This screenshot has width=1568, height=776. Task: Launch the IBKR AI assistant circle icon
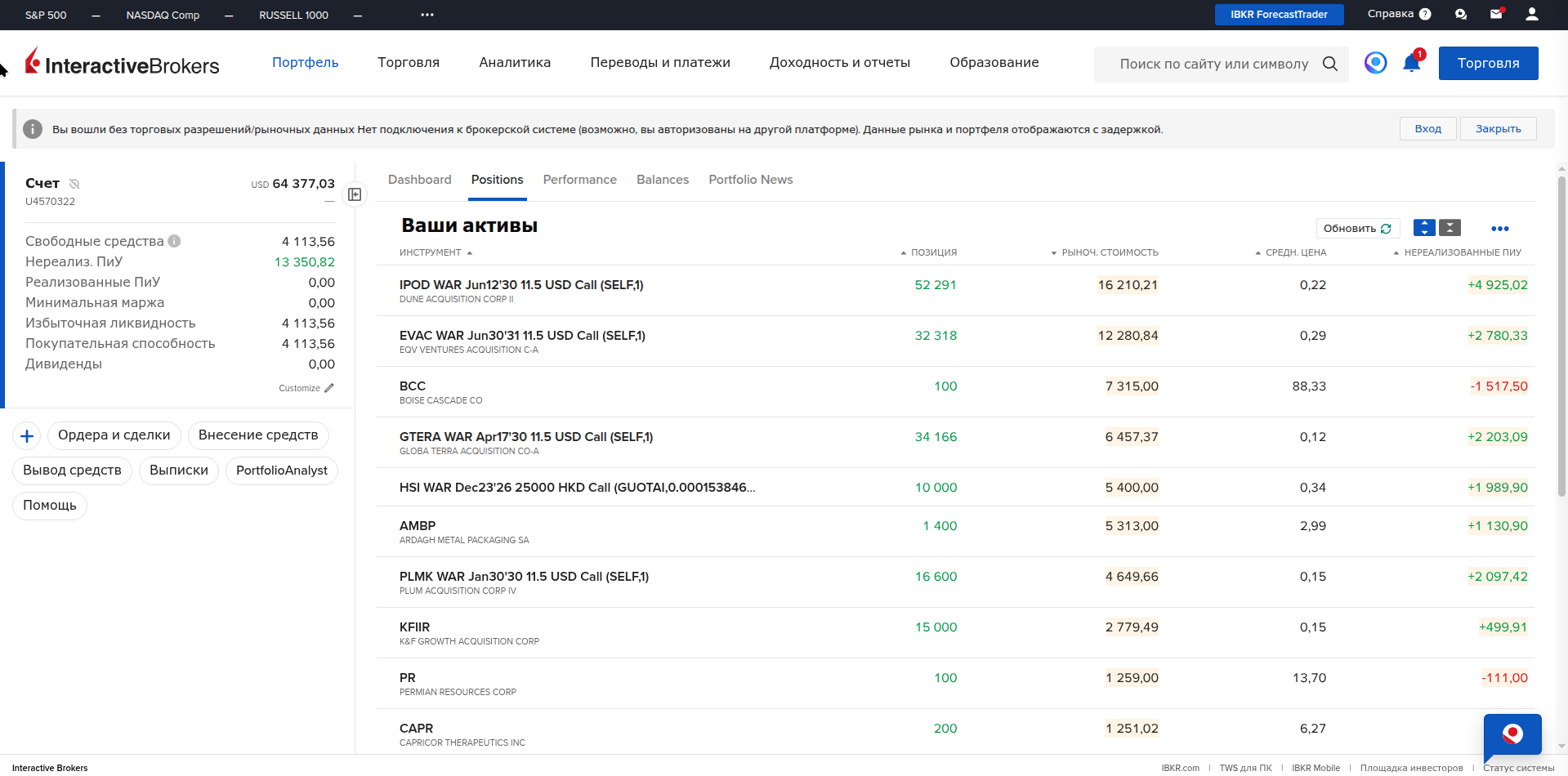[1375, 63]
